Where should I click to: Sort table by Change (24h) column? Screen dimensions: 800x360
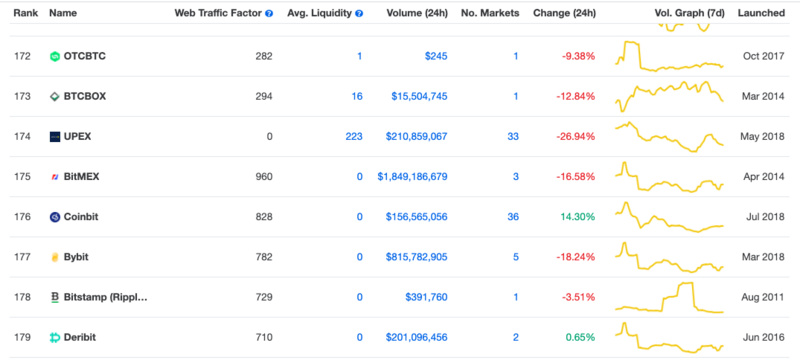(564, 13)
